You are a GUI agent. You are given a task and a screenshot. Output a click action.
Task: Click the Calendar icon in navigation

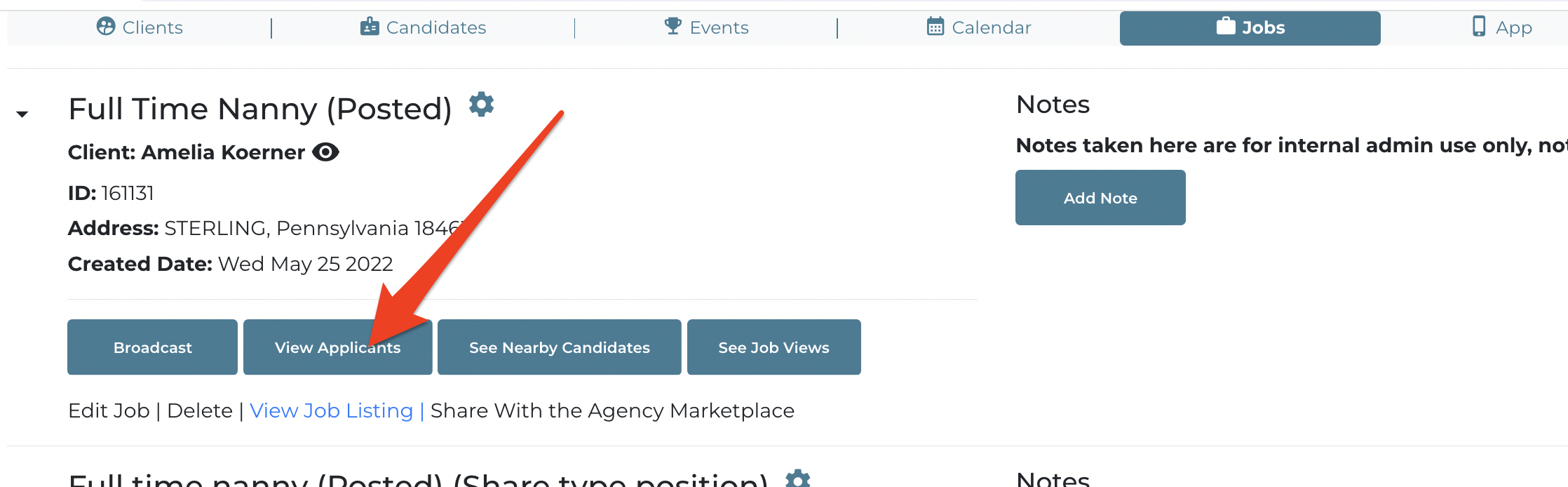click(935, 27)
